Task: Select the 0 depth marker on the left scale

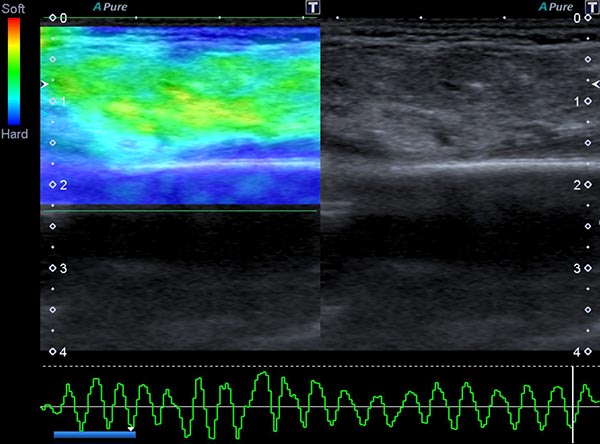Action: point(58,18)
